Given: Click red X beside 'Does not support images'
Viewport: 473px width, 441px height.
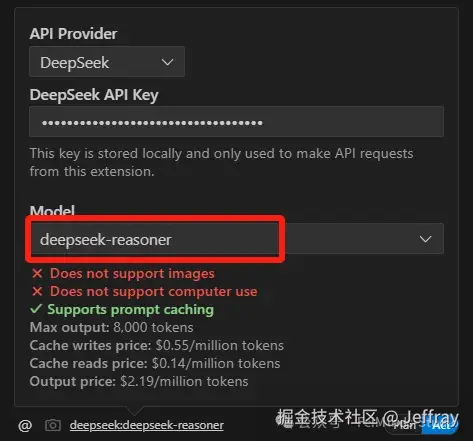Looking at the screenshot, I should [37, 274].
